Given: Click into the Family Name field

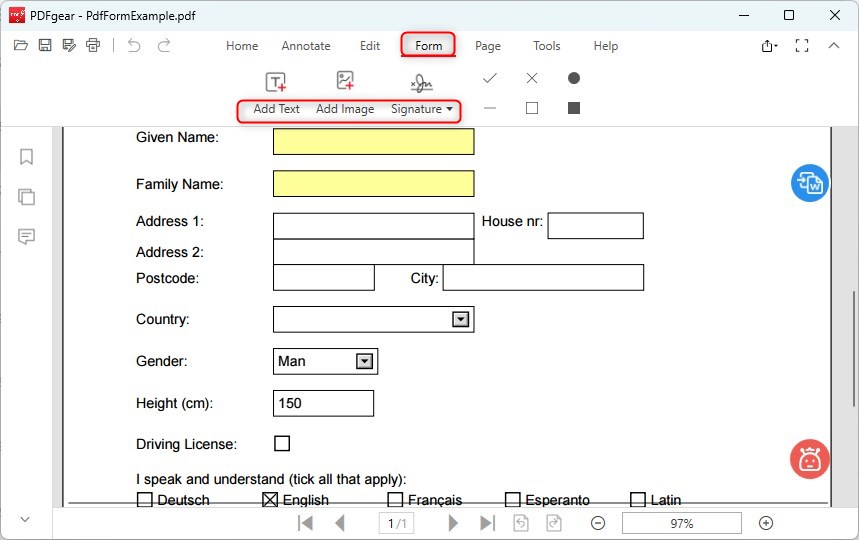Looking at the screenshot, I should (x=374, y=183).
